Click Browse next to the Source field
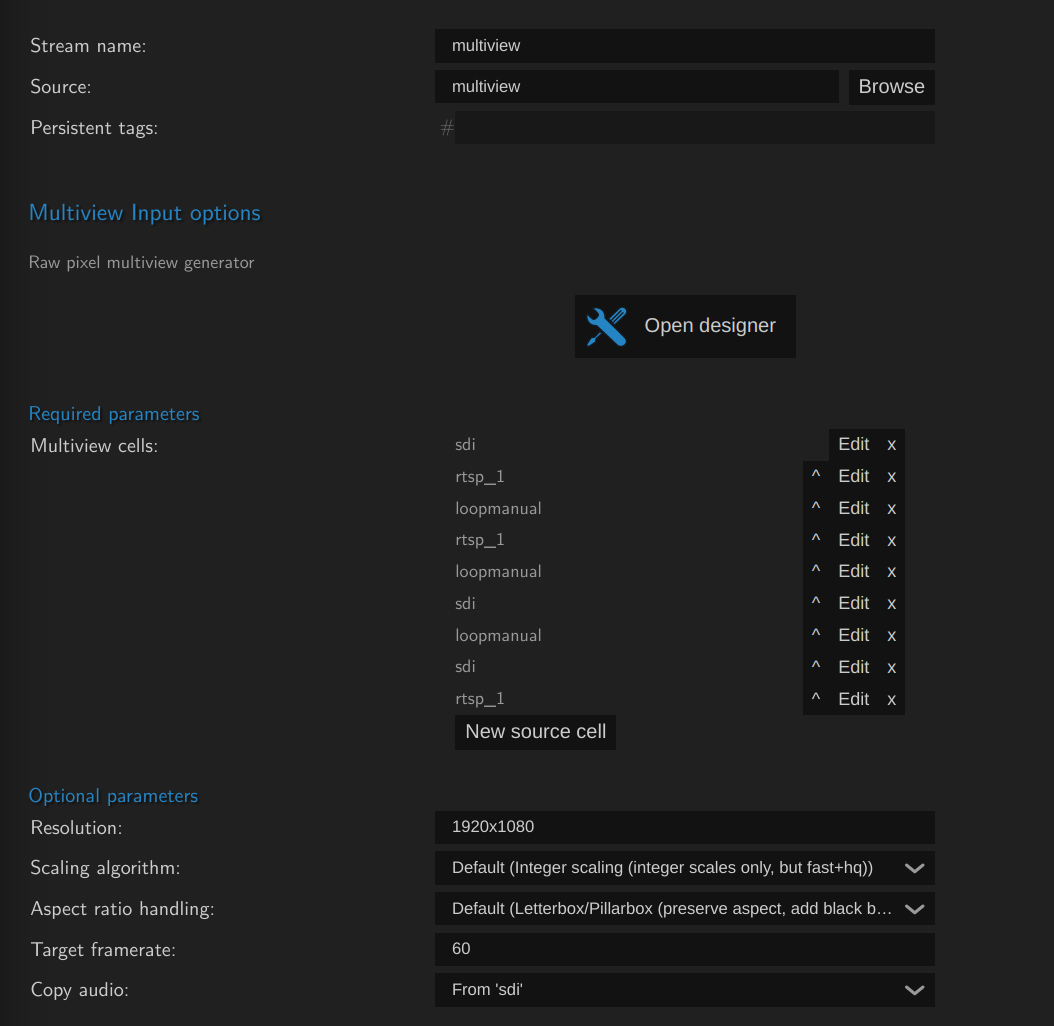Screen dimensions: 1054x1026 coord(891,87)
